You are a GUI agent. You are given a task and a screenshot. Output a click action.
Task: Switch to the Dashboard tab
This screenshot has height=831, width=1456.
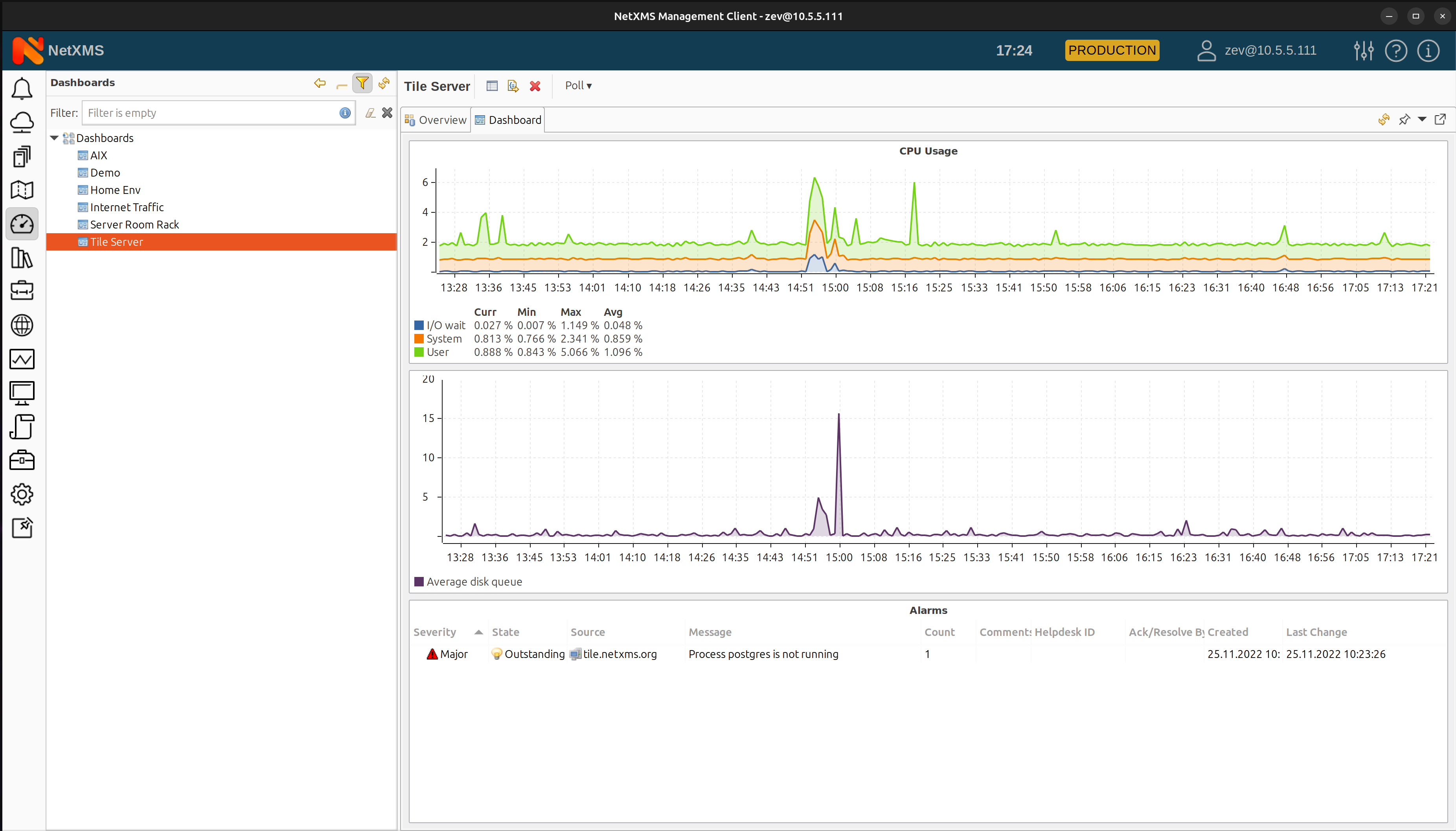(509, 119)
